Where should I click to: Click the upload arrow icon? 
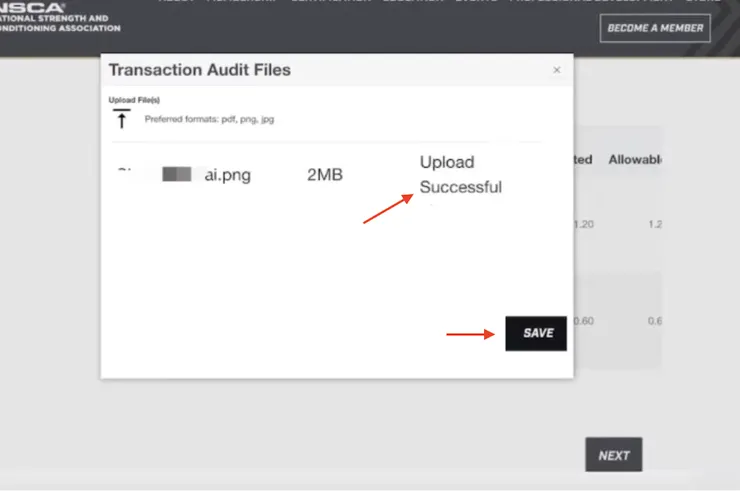122,119
